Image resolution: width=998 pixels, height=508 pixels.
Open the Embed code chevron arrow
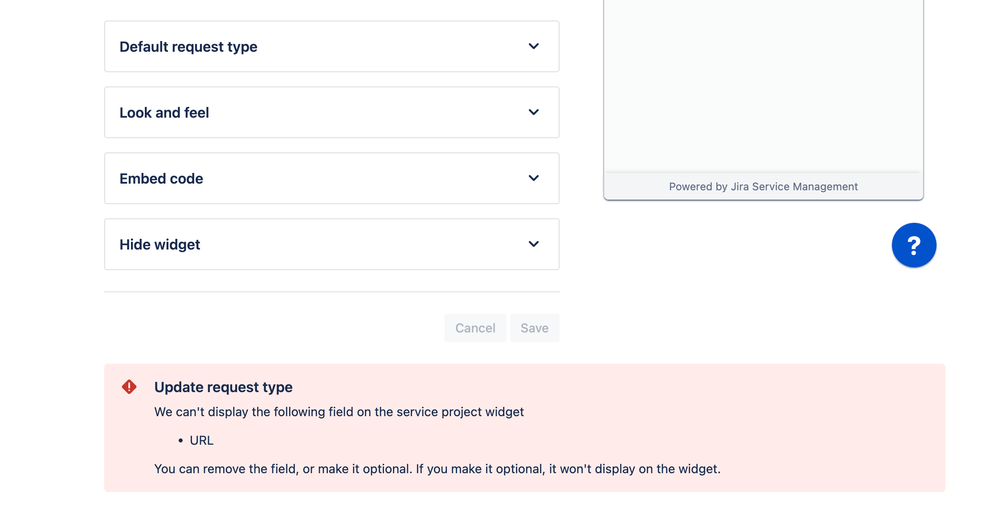pos(533,178)
